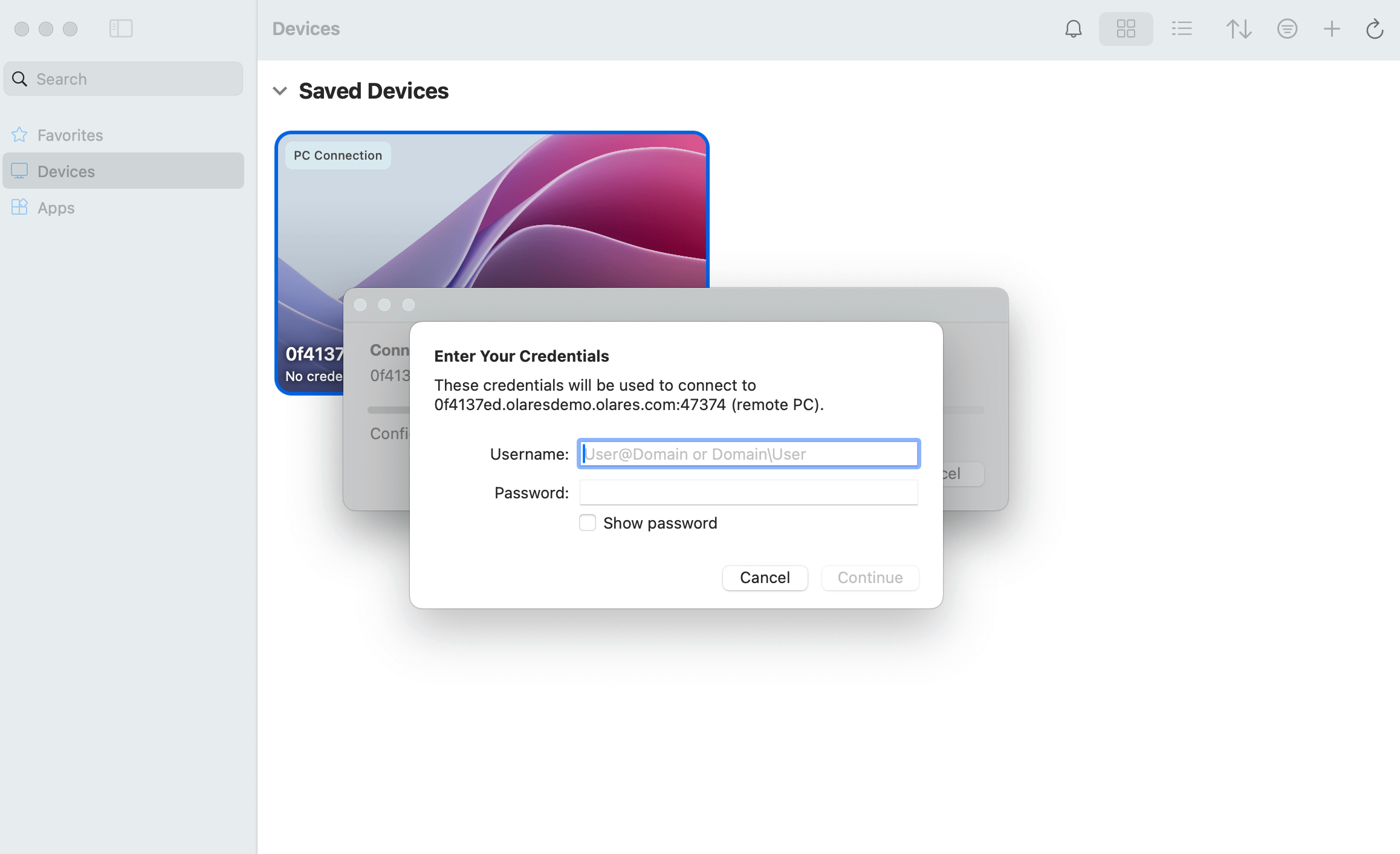The width and height of the screenshot is (1400, 854).
Task: Click into the Password field
Action: coord(748,492)
